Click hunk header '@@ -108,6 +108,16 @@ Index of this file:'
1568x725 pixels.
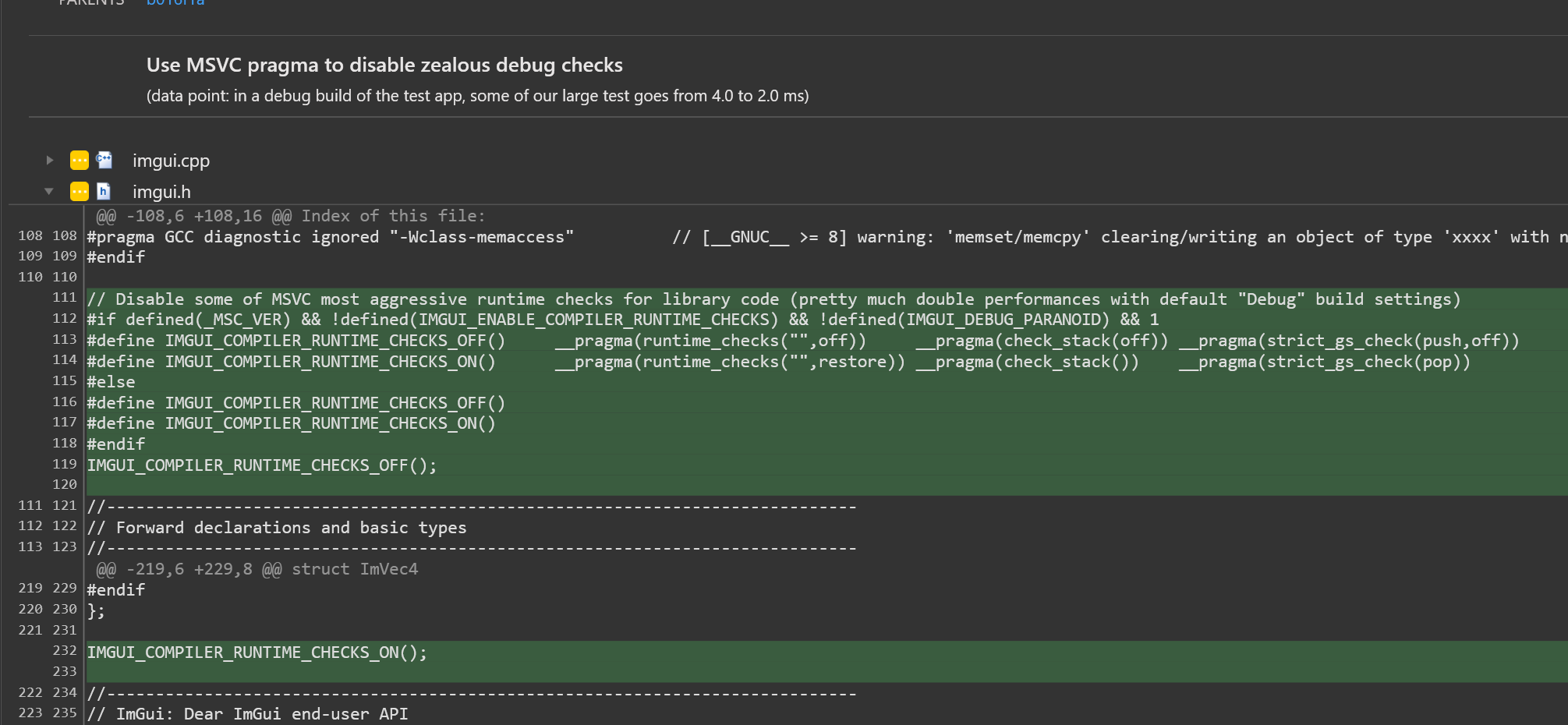click(290, 216)
